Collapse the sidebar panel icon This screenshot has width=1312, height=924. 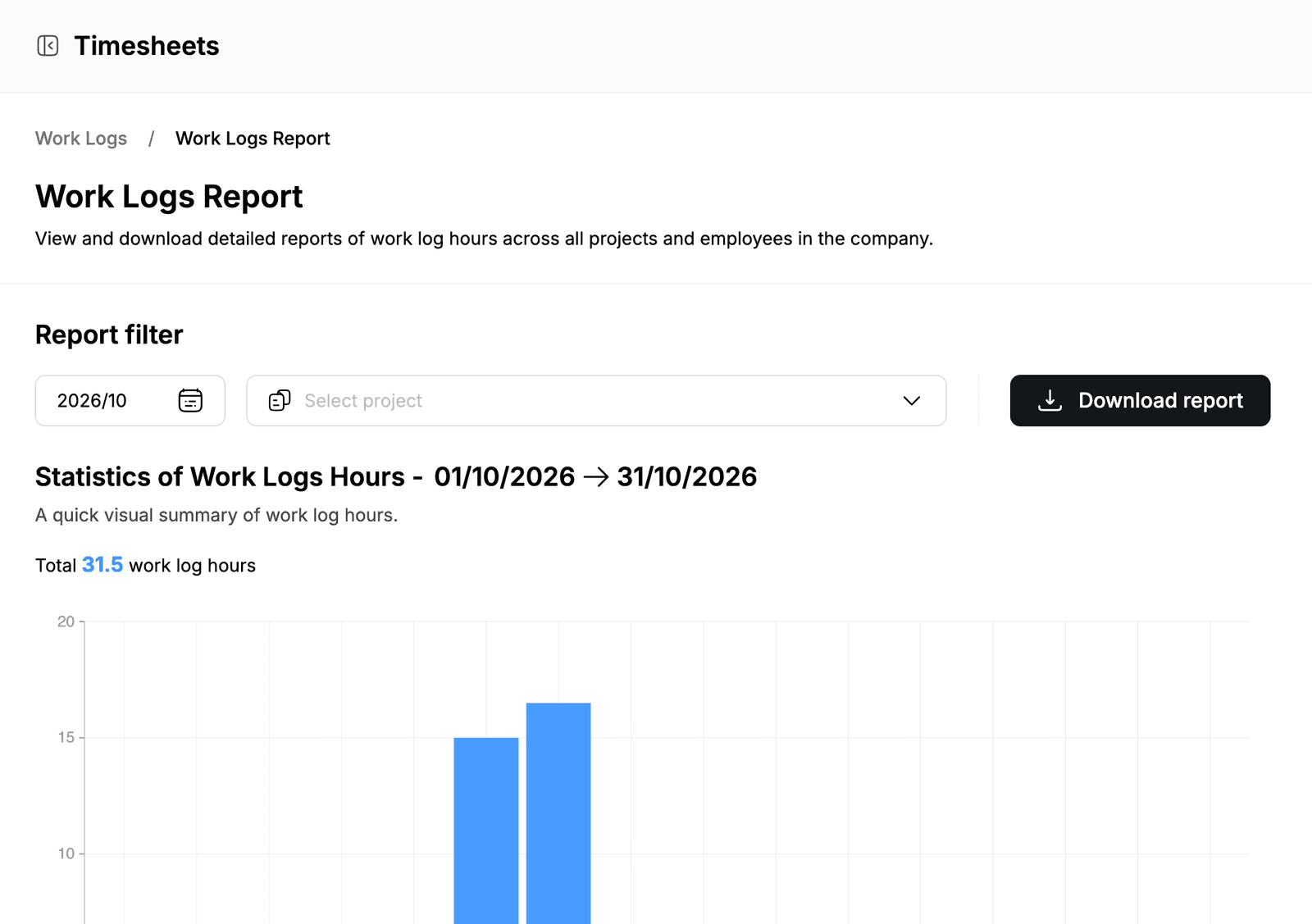click(48, 46)
